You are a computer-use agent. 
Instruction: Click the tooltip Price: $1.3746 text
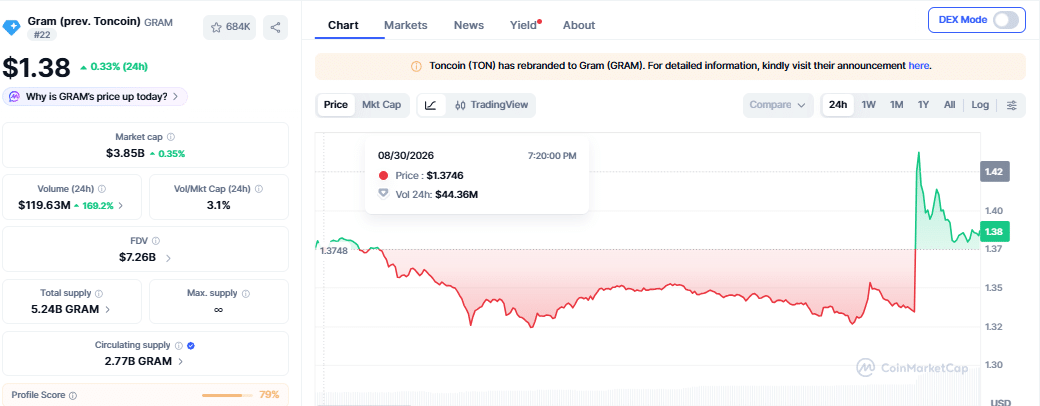[428, 176]
